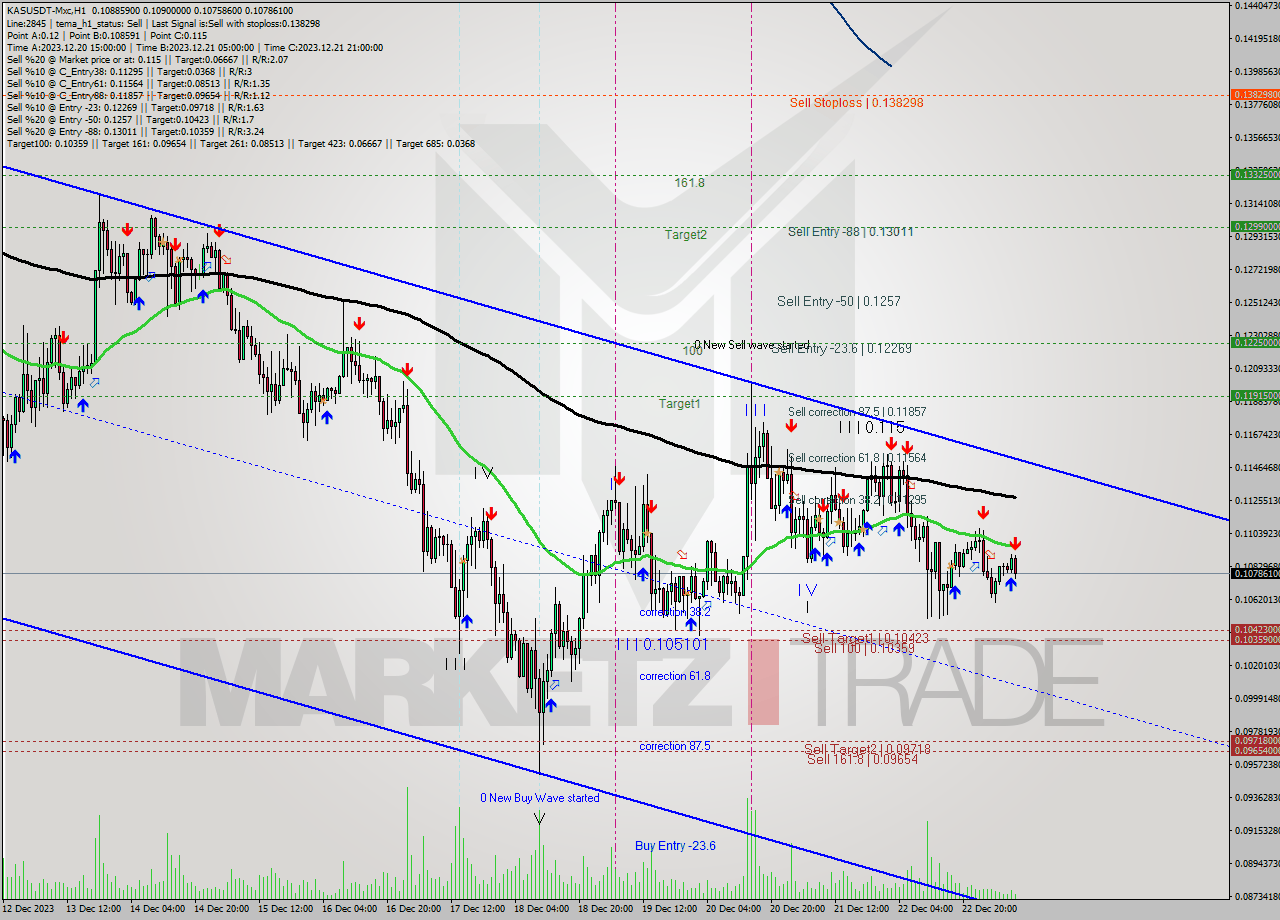
Task: Click the black 0.1078610 current price tag
Action: pyautogui.click(x=1255, y=574)
